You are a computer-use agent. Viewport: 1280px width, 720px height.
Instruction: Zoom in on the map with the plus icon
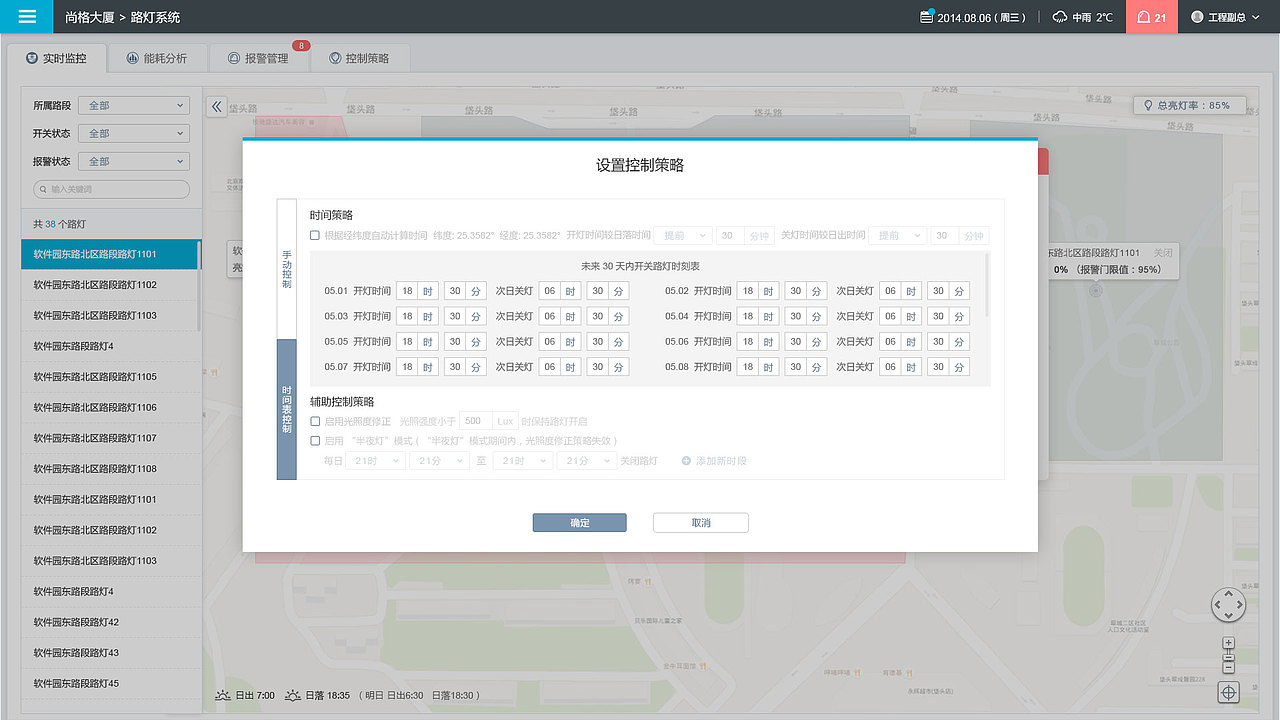(x=1228, y=644)
